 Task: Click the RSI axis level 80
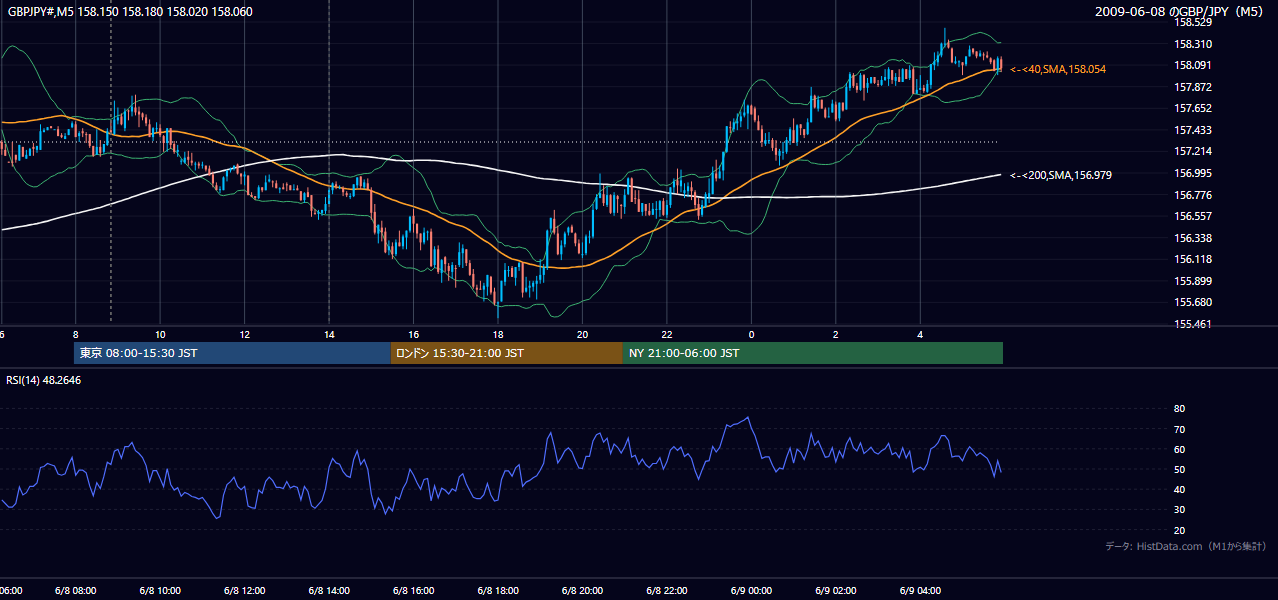(1180, 409)
